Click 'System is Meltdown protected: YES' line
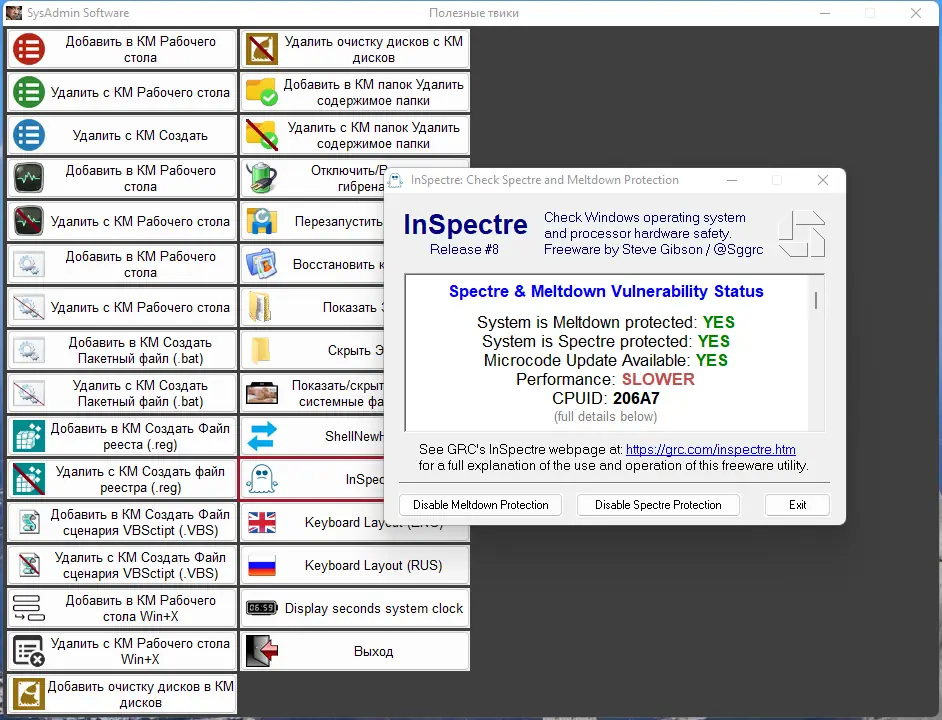Viewport: 942px width, 720px height. point(606,322)
